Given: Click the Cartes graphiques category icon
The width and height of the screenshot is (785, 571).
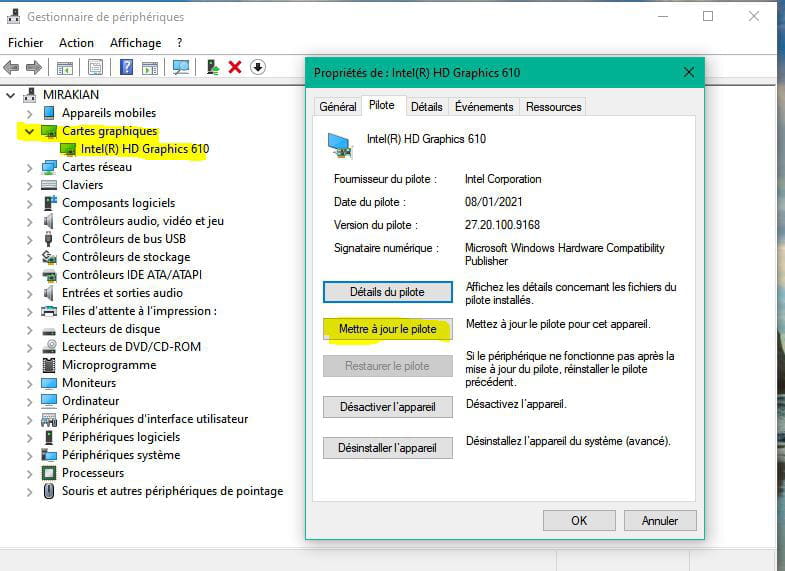Looking at the screenshot, I should tap(49, 131).
